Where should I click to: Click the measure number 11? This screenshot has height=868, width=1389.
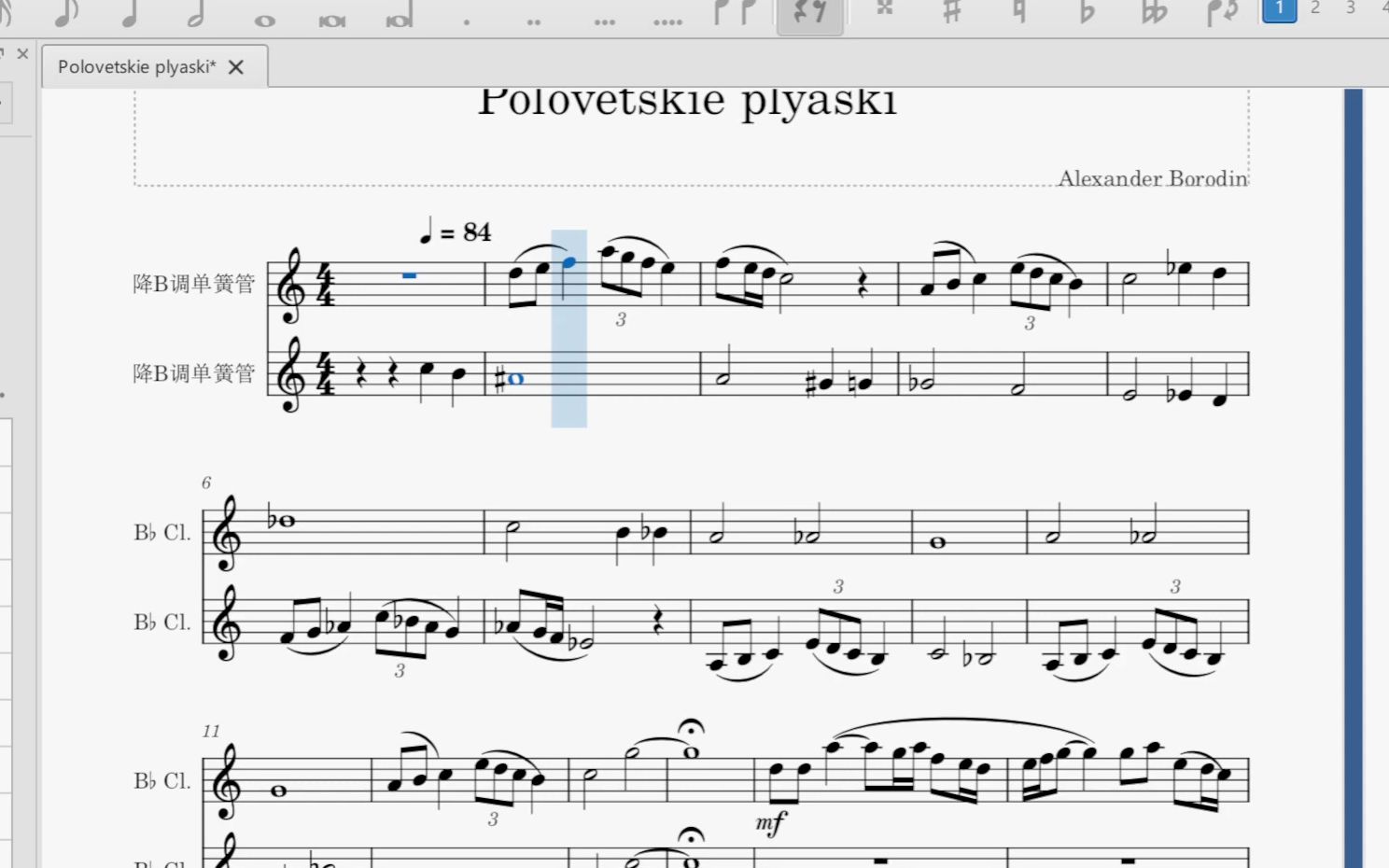coord(211,731)
